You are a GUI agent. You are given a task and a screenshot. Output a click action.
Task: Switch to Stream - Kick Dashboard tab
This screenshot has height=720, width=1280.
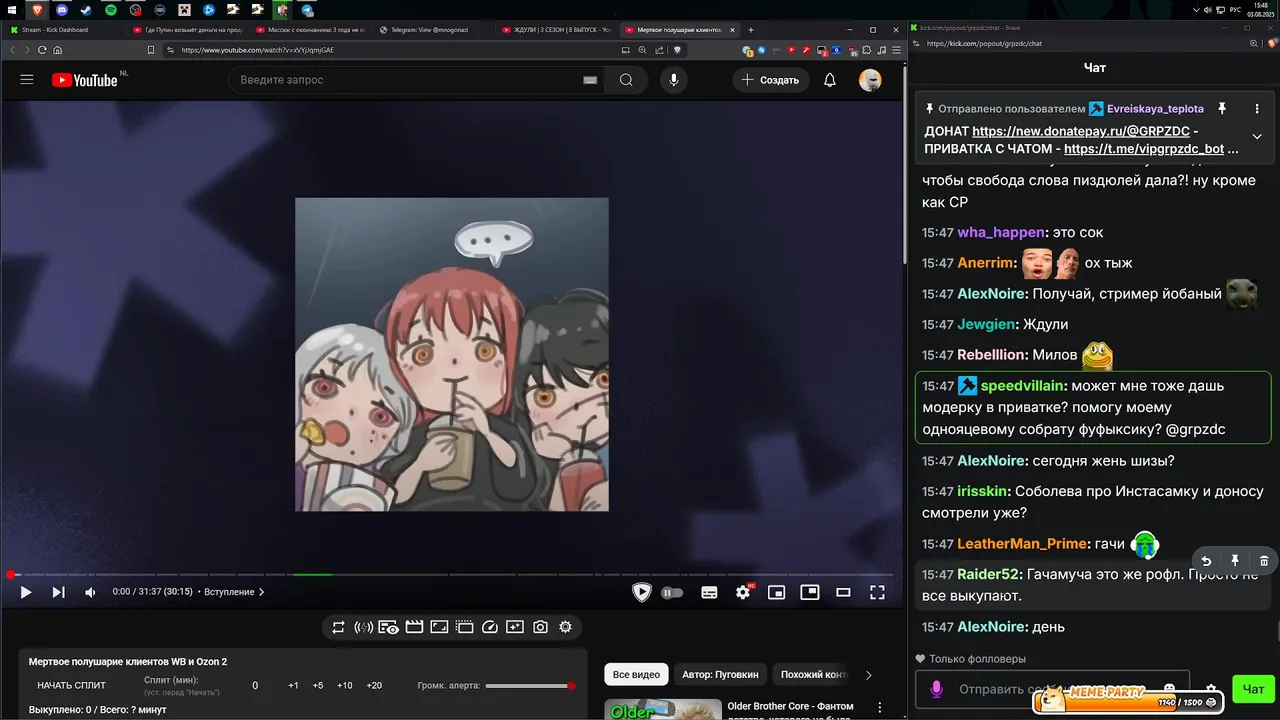pyautogui.click(x=62, y=30)
